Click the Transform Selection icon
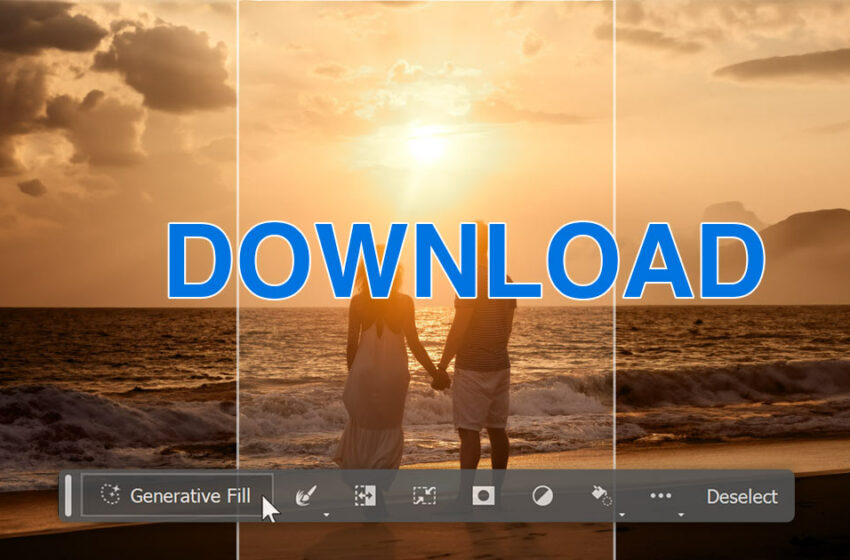 coord(424,496)
